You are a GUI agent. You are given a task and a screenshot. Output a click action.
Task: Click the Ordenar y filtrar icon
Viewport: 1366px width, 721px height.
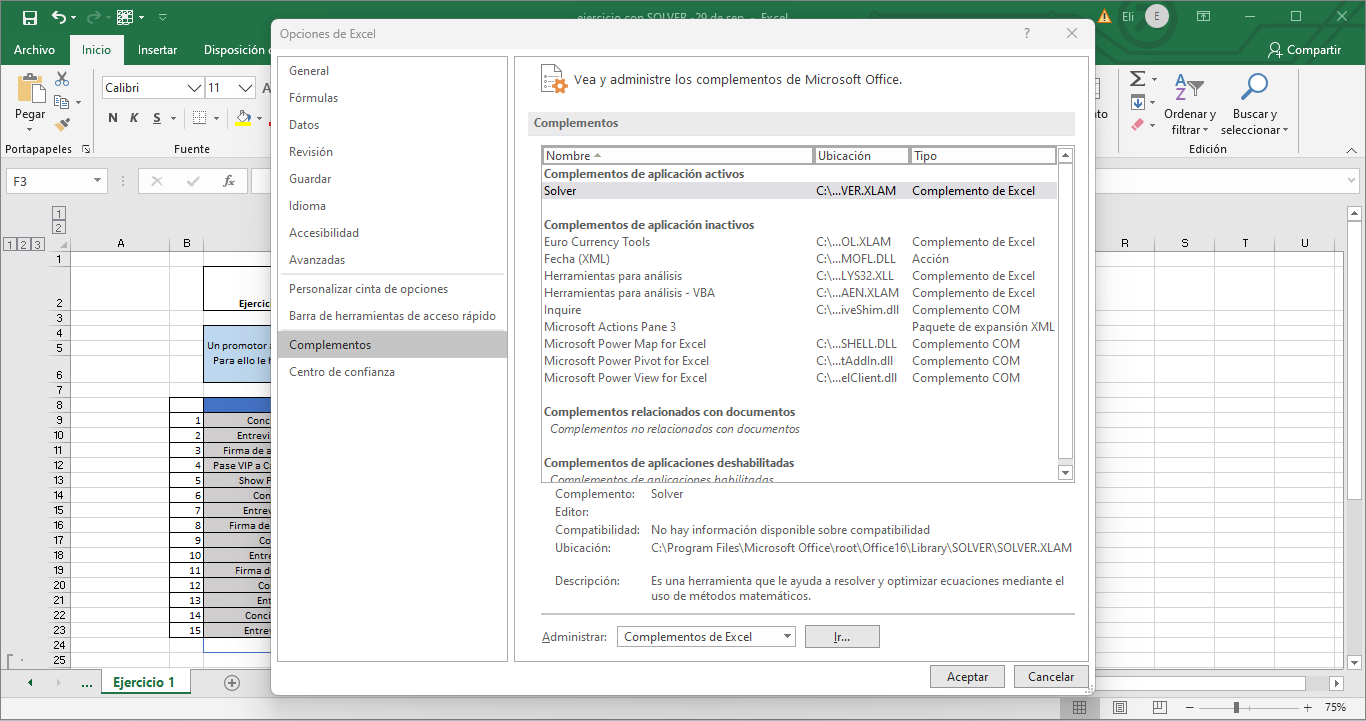pyautogui.click(x=1189, y=88)
